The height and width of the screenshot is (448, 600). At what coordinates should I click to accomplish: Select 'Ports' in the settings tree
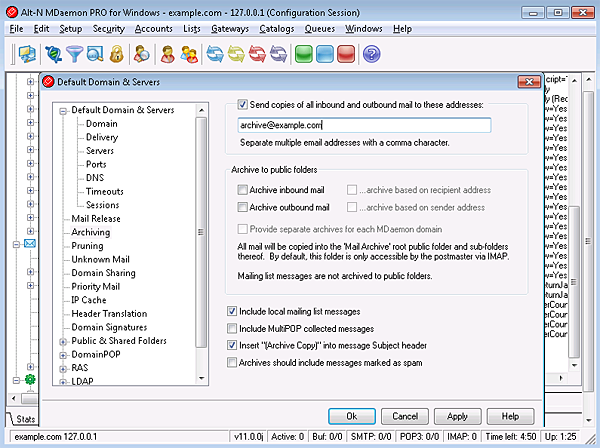(96, 164)
